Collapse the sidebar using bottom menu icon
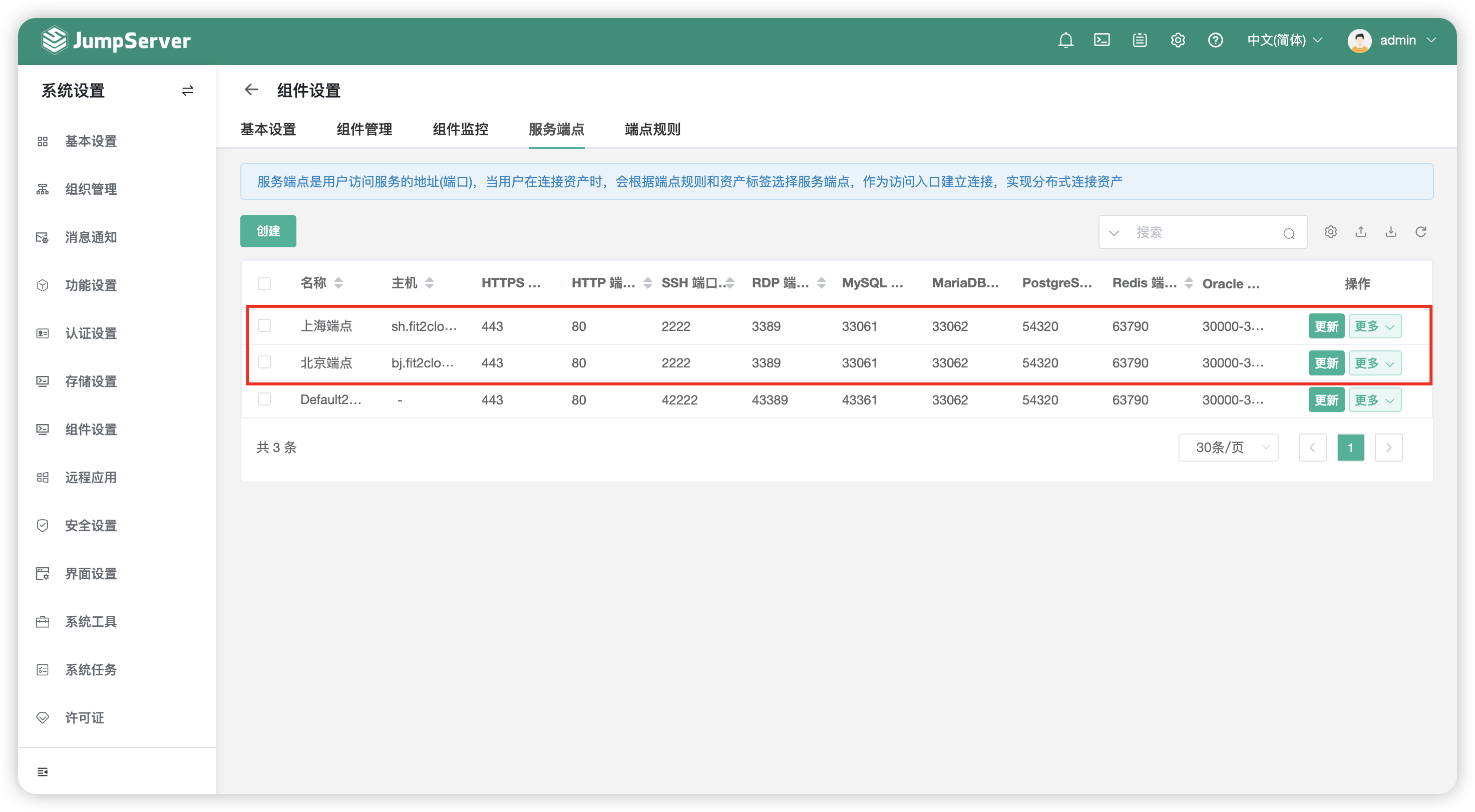The width and height of the screenshot is (1475, 812). [x=43, y=771]
